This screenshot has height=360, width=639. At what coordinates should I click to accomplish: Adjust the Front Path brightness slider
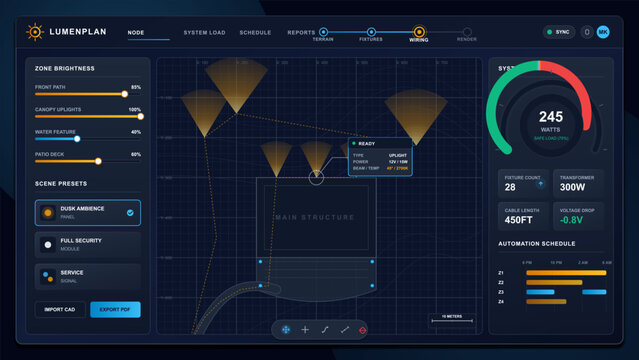point(88,94)
